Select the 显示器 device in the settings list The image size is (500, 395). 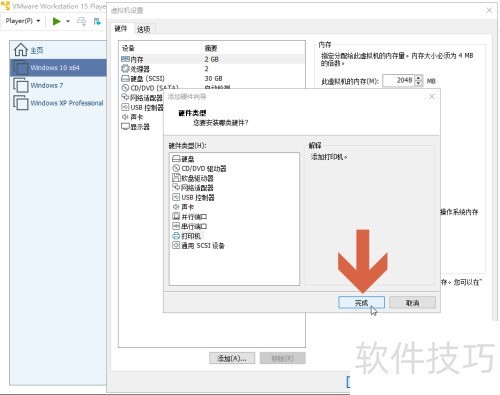click(135, 127)
